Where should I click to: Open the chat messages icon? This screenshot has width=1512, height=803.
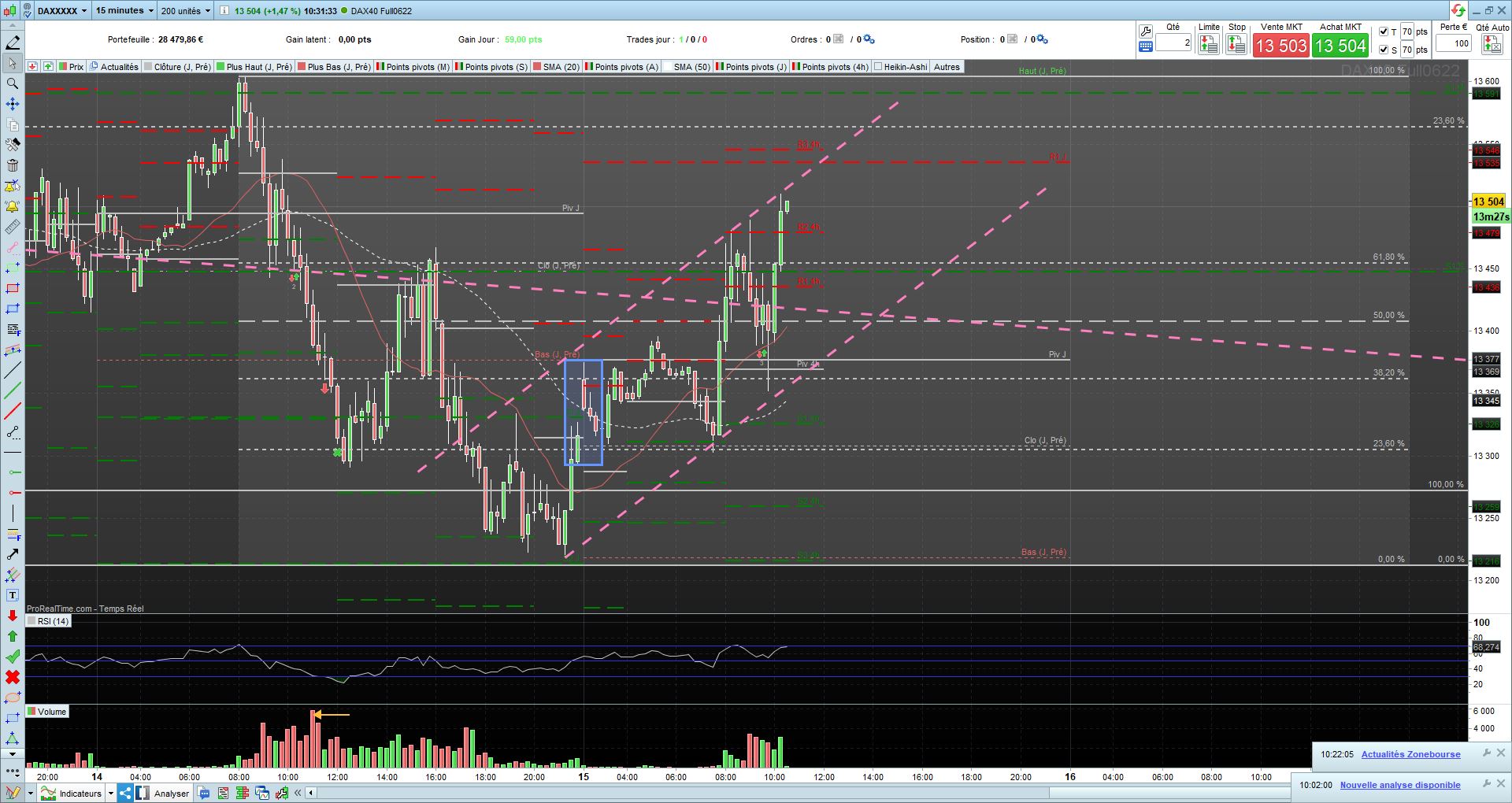click(204, 794)
